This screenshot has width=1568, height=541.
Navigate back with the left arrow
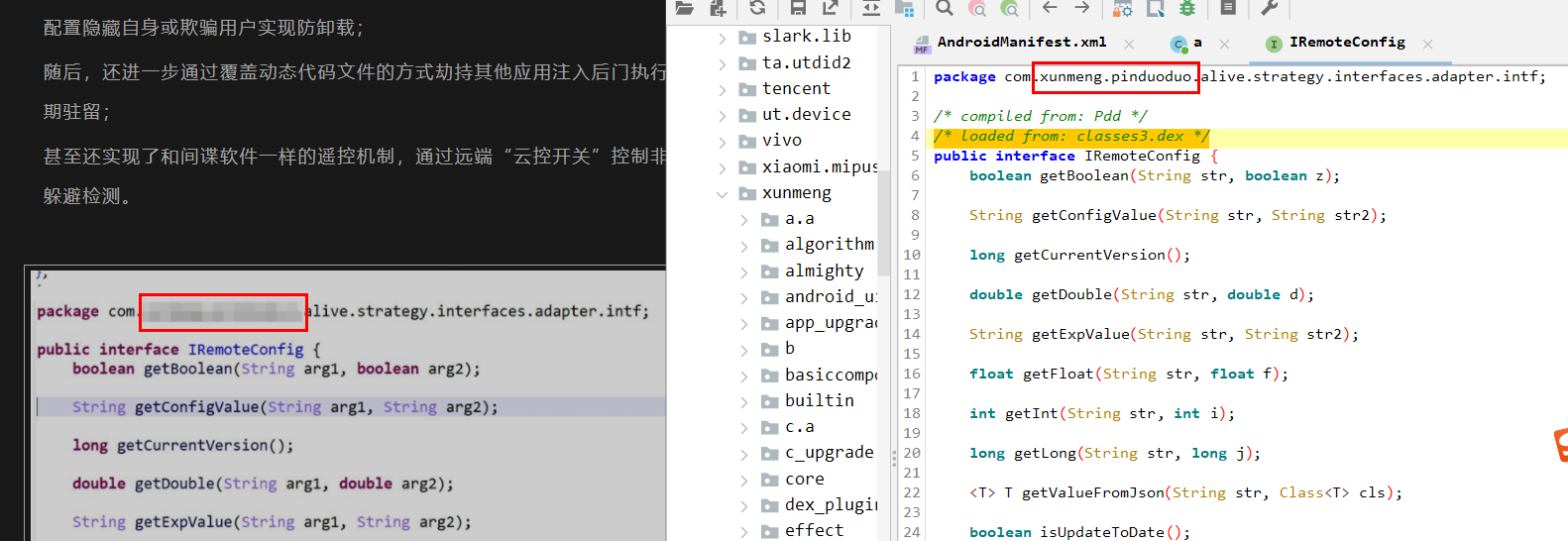pos(1050,8)
